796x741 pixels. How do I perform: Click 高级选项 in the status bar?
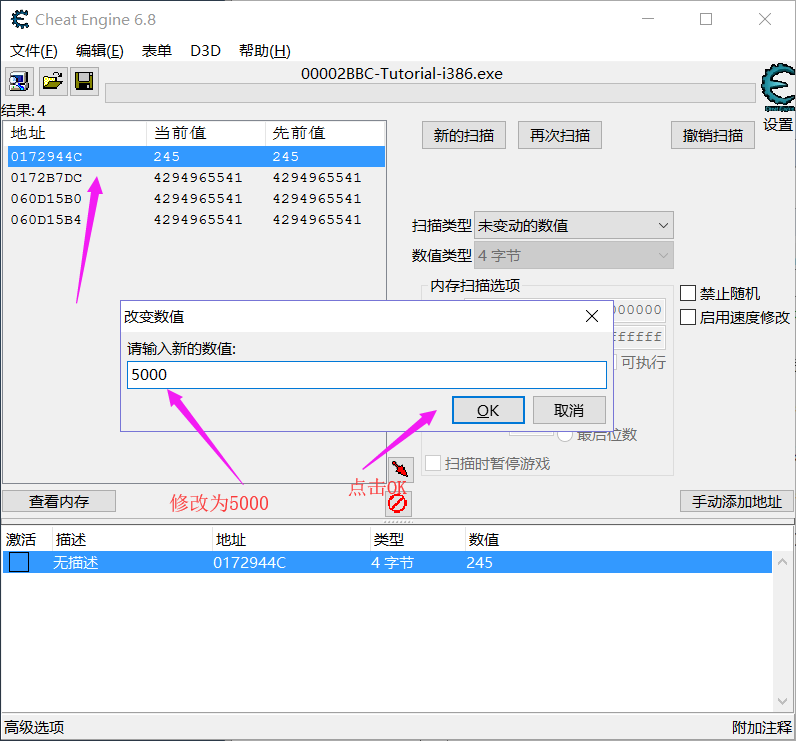(x=34, y=727)
